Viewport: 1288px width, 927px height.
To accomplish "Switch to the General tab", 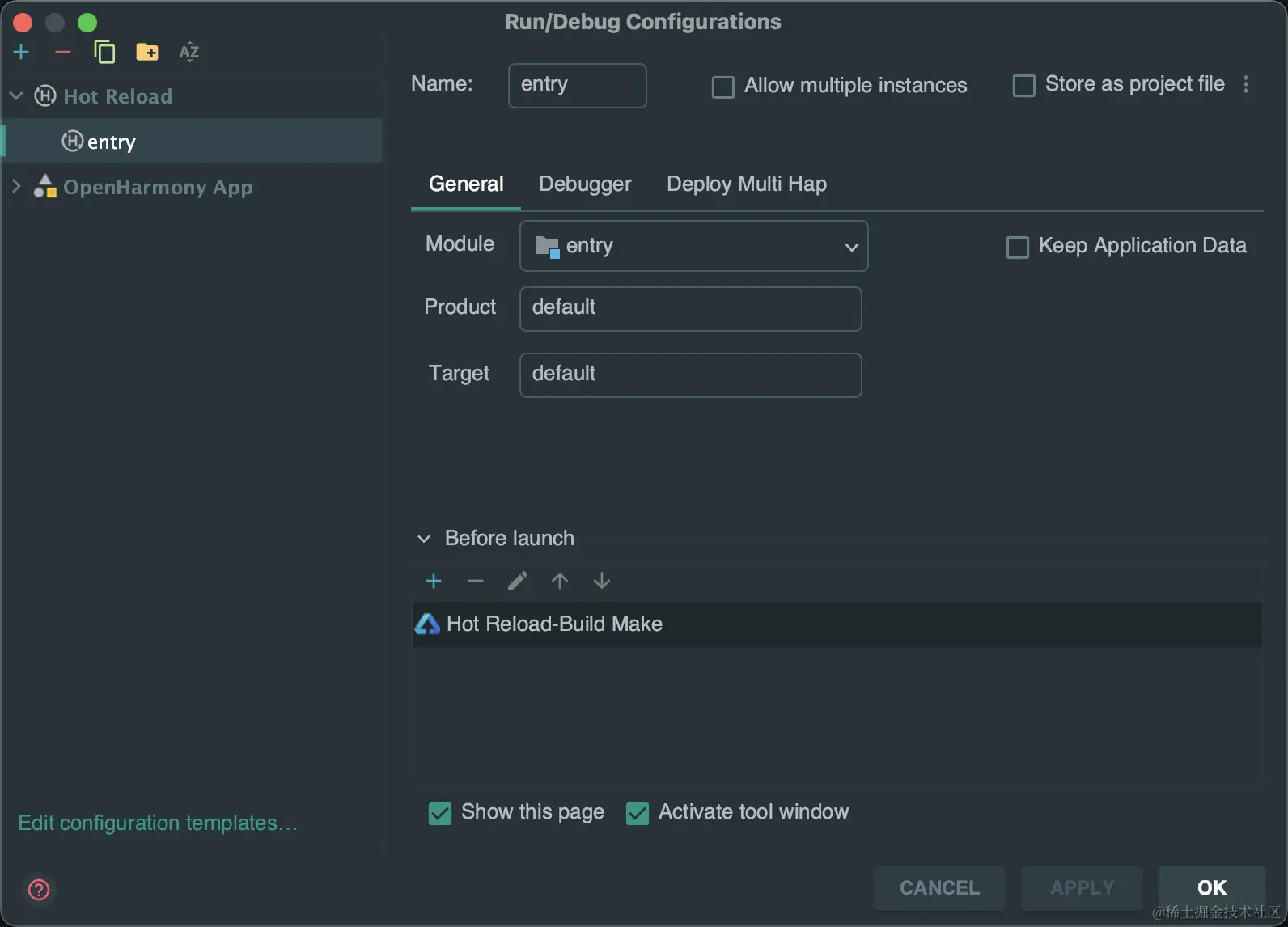I will [x=466, y=184].
